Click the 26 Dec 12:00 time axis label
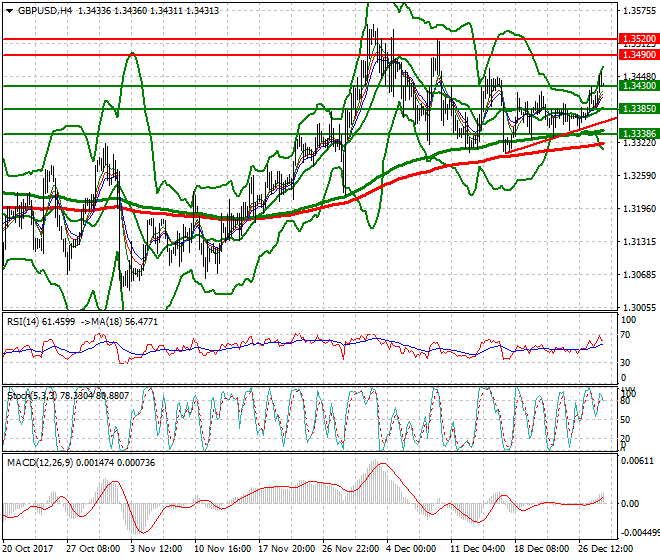This screenshot has width=660, height=560. (x=606, y=549)
